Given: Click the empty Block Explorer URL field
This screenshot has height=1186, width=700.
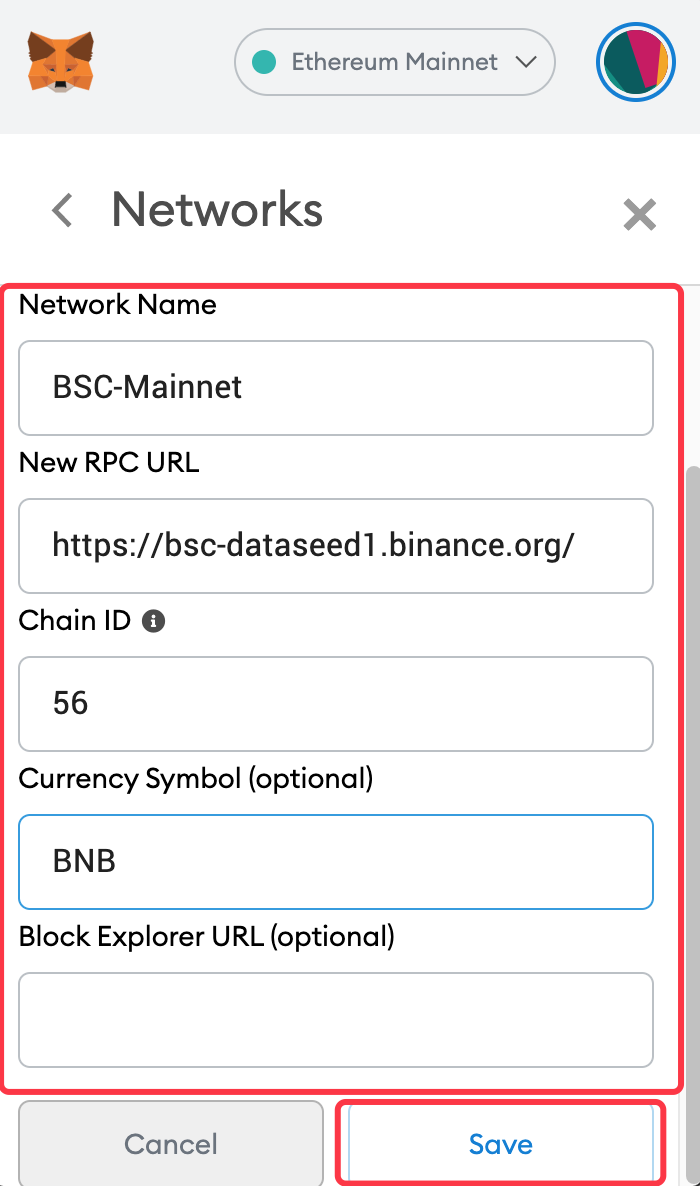Looking at the screenshot, I should (x=336, y=1020).
